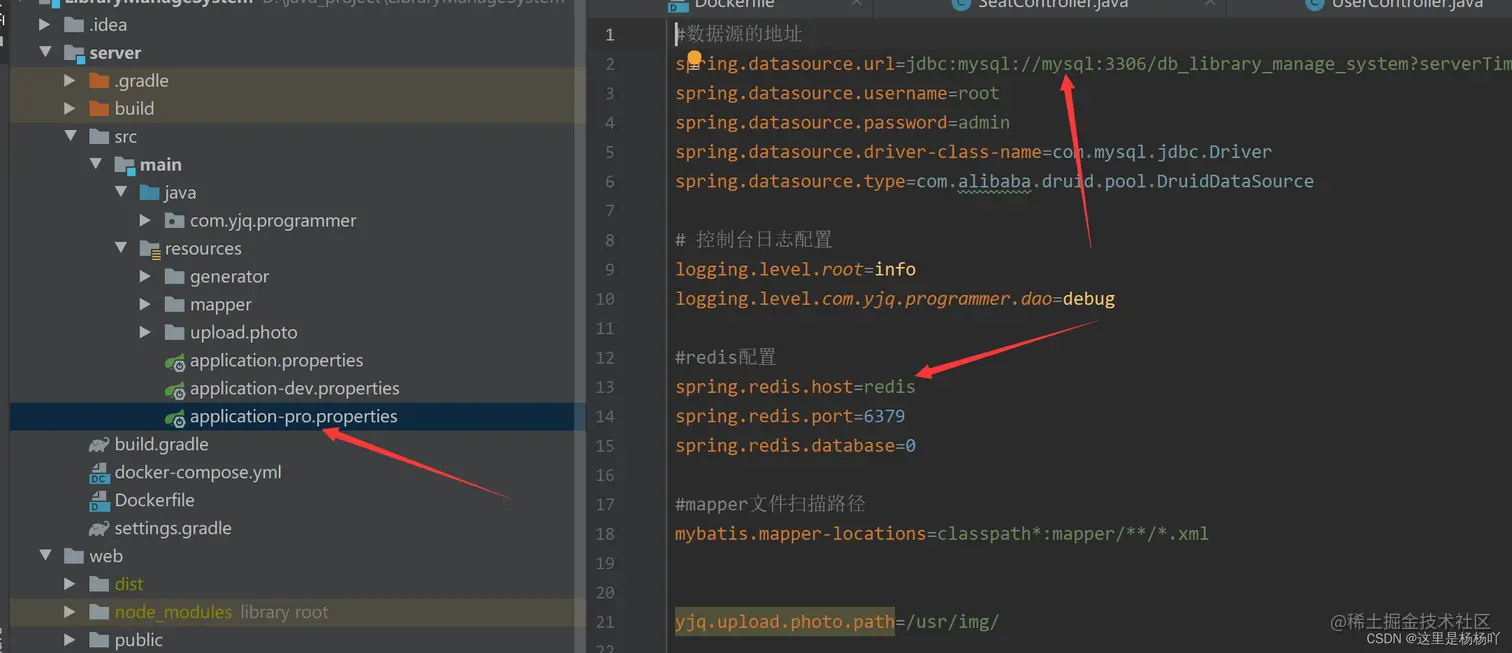The height and width of the screenshot is (653, 1512).
Task: Click gutter line number 18
Action: [x=605, y=534]
